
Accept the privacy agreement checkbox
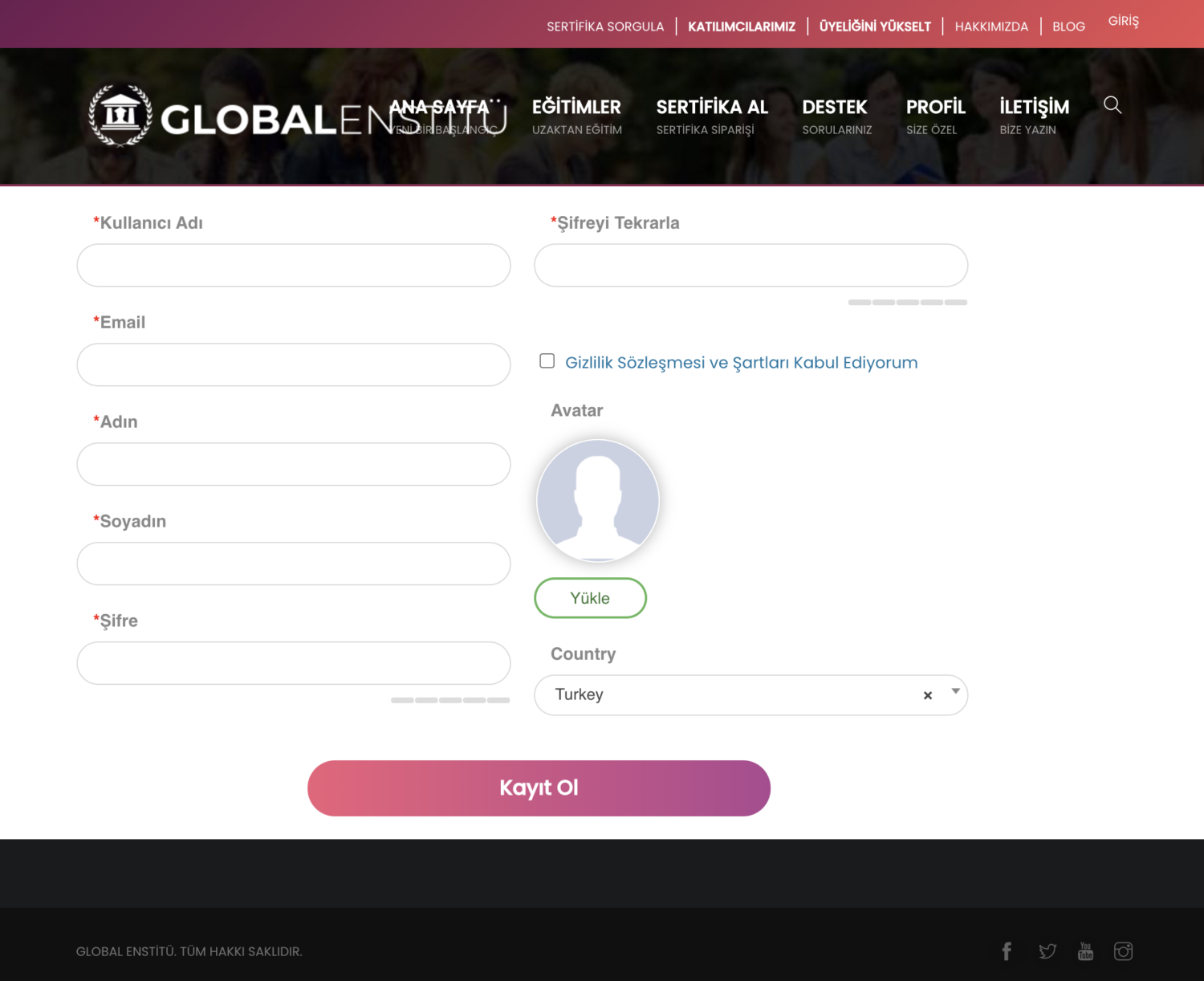click(547, 361)
